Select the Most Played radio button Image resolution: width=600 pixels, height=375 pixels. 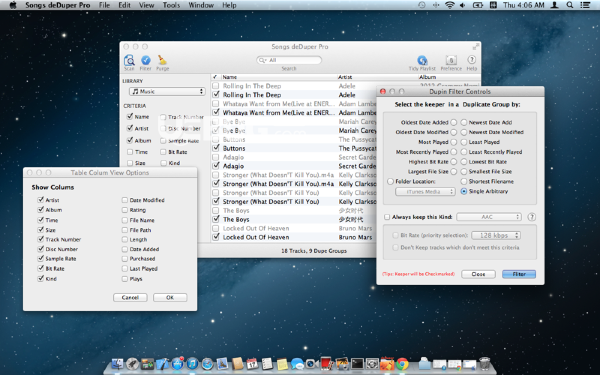tap(453, 142)
